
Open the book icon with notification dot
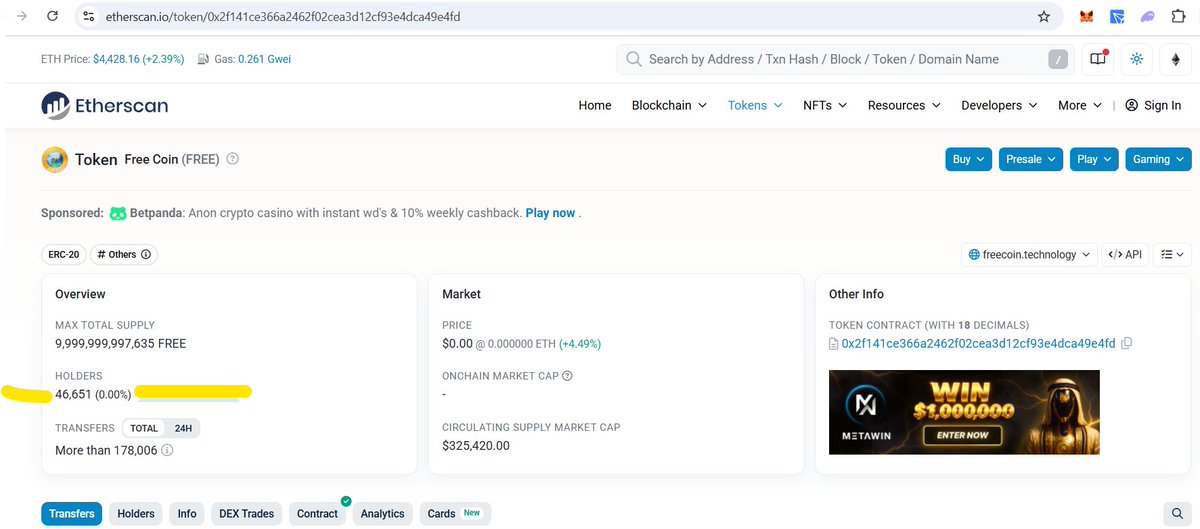click(x=1098, y=59)
